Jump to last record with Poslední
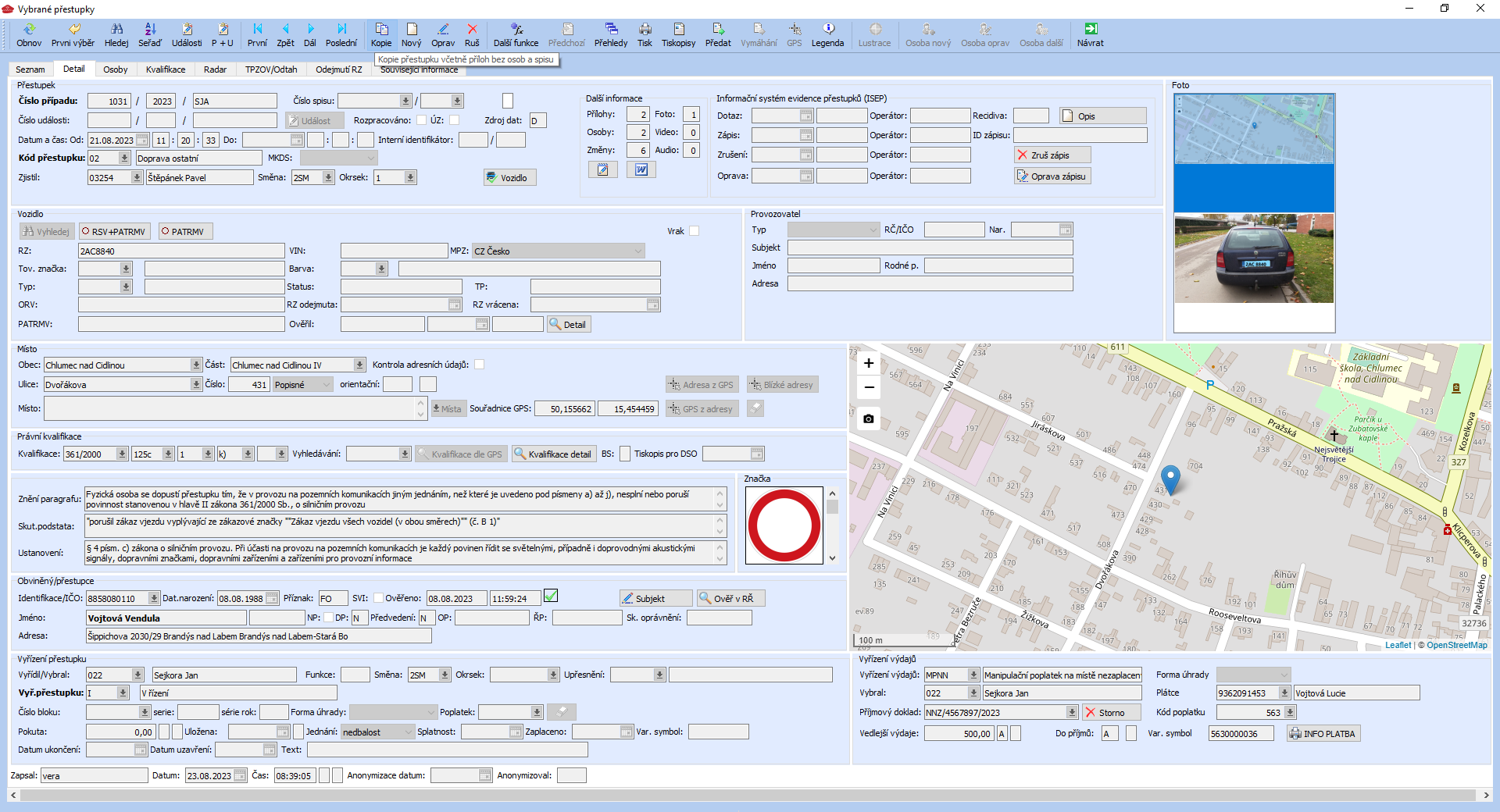The height and width of the screenshot is (812, 1500). [x=341, y=35]
